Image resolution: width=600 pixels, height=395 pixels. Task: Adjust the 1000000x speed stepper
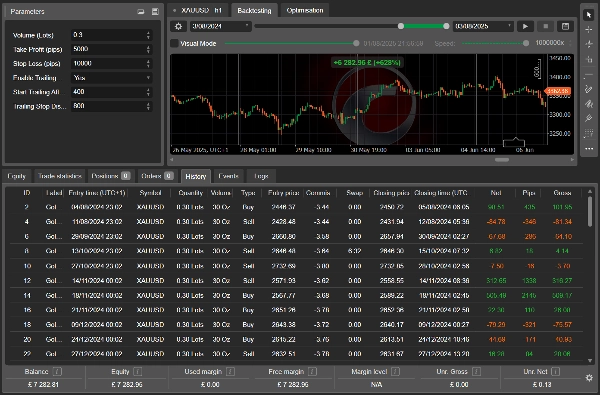point(570,43)
